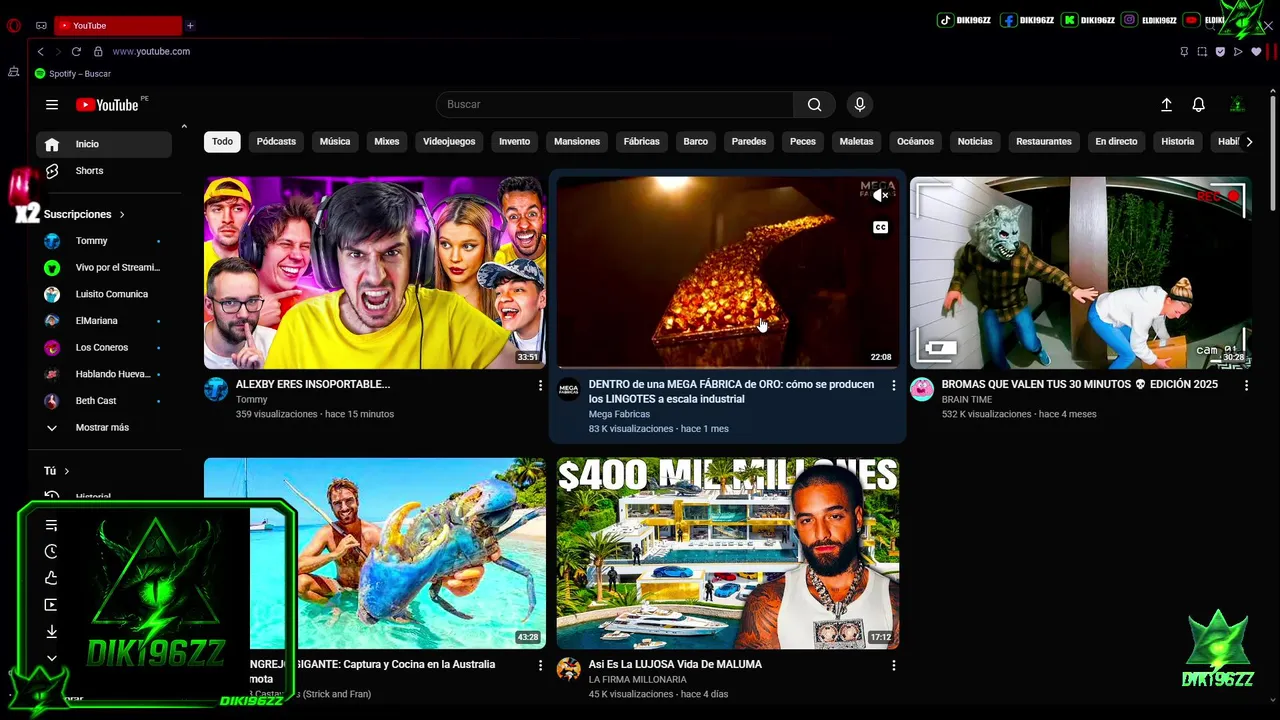Image resolution: width=1280 pixels, height=720 pixels.
Task: Open BRAIN TIME channel avatar
Action: [x=922, y=389]
